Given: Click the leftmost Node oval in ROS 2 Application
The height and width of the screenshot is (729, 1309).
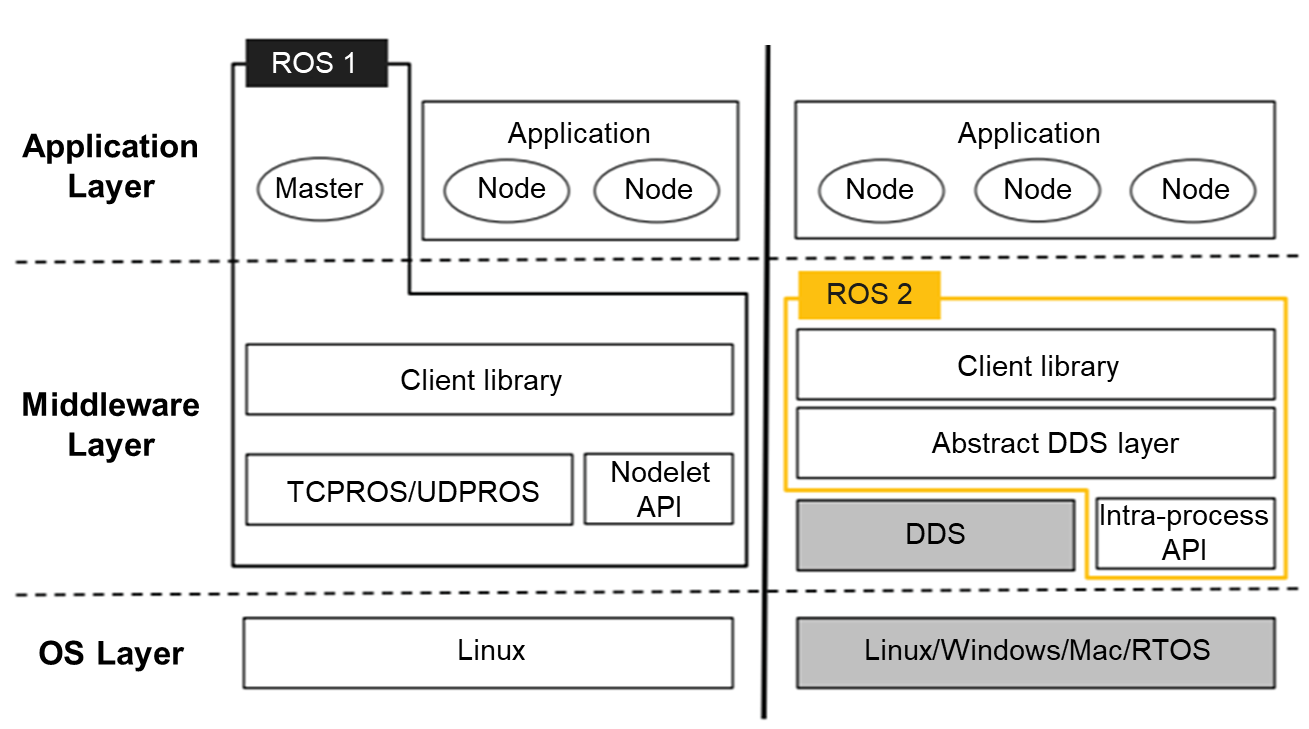Looking at the screenshot, I should click(880, 190).
